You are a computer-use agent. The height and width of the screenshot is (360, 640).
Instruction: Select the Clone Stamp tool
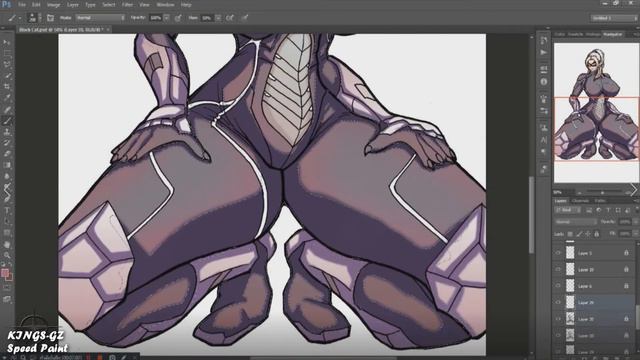point(7,132)
